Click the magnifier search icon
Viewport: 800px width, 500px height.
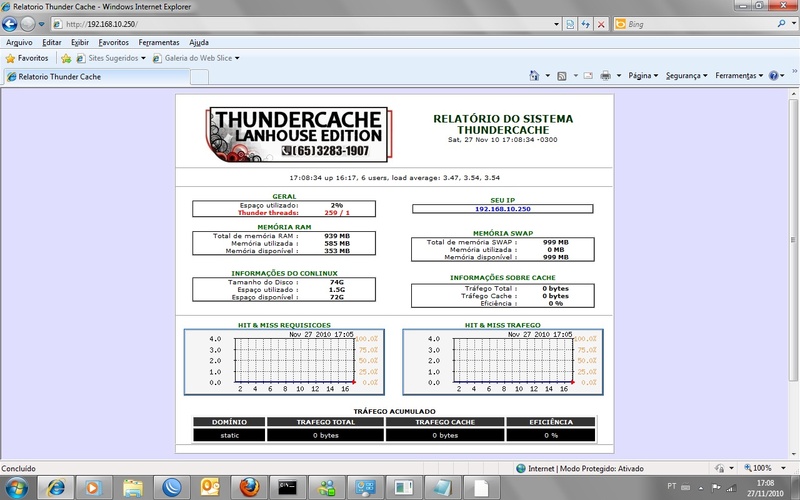[781, 23]
